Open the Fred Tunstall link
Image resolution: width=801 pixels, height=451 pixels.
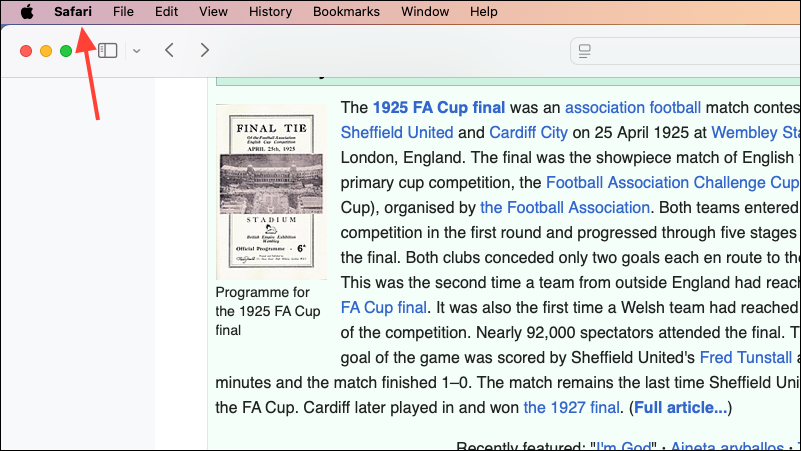(x=745, y=357)
